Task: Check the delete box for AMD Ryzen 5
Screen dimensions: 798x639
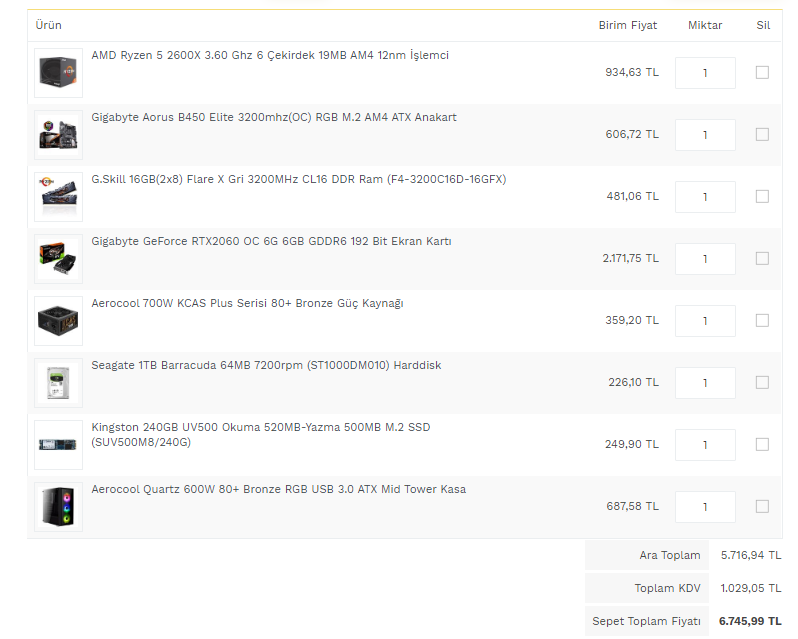Action: pyautogui.click(x=762, y=72)
